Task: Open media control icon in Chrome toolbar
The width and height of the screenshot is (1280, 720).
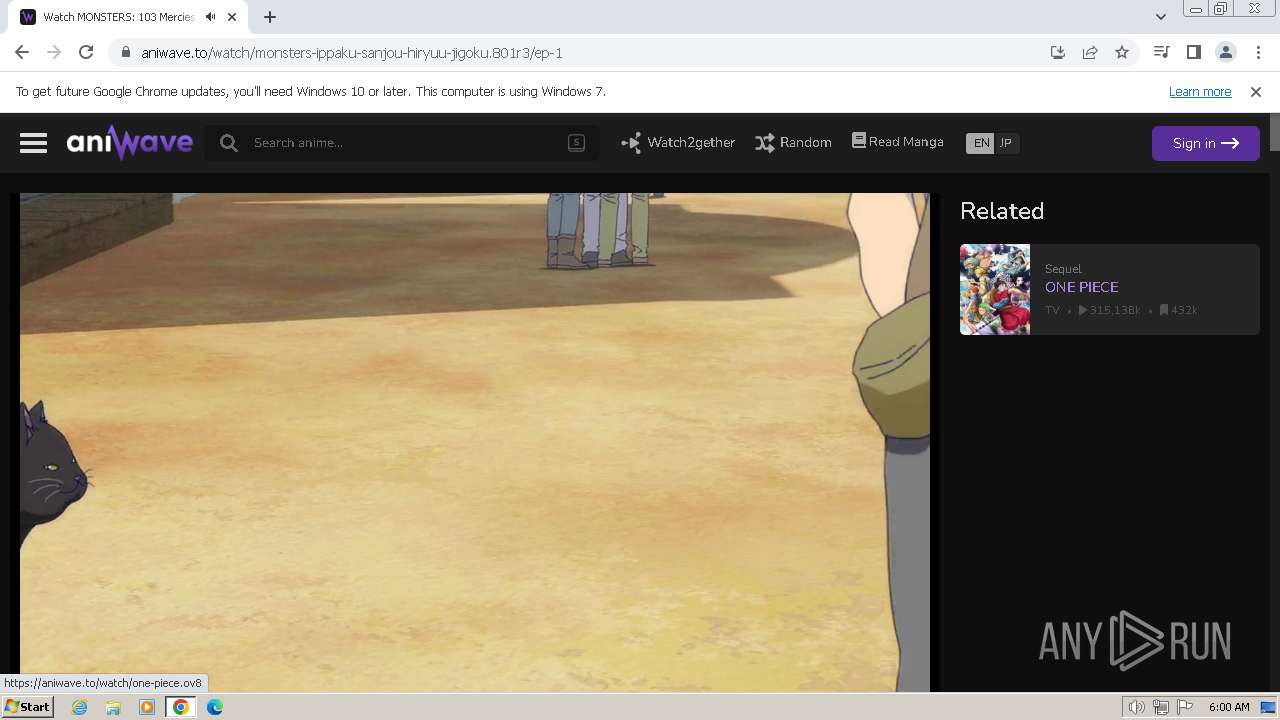Action: 1161,53
